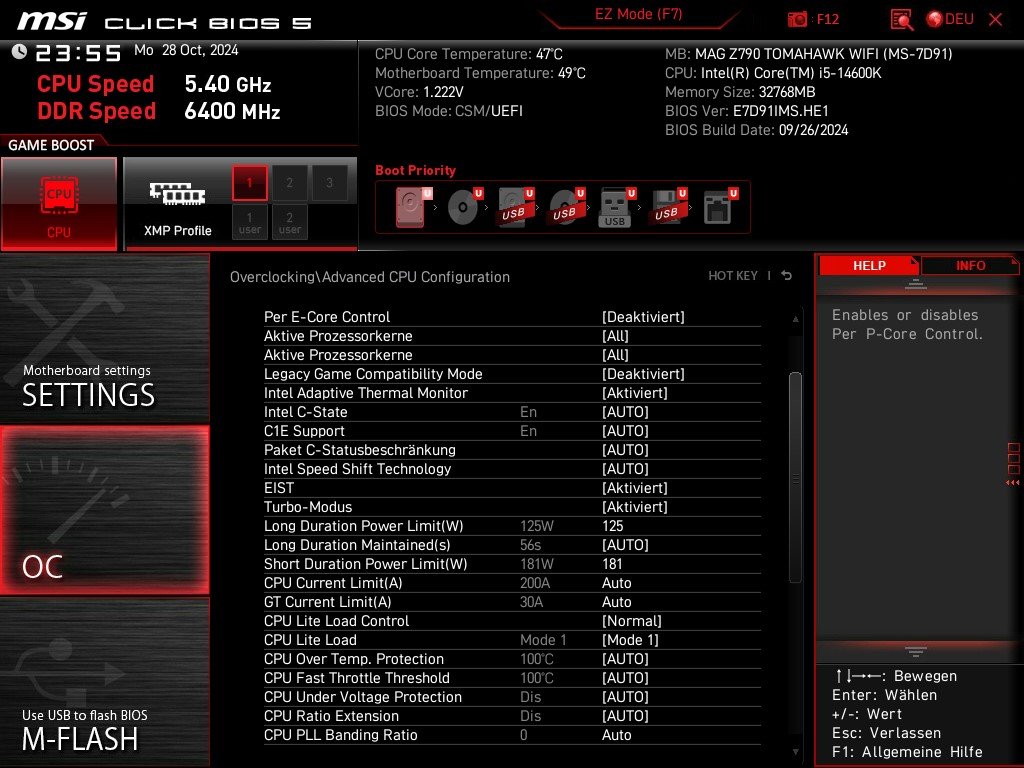Open the OC overclocking section
This screenshot has width=1024, height=768.
coord(104,510)
